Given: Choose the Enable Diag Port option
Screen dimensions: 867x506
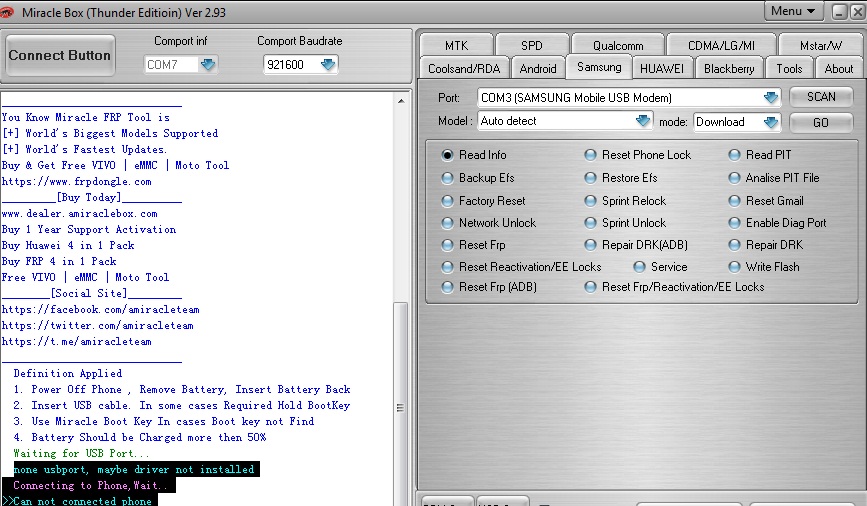Looking at the screenshot, I should point(734,223).
